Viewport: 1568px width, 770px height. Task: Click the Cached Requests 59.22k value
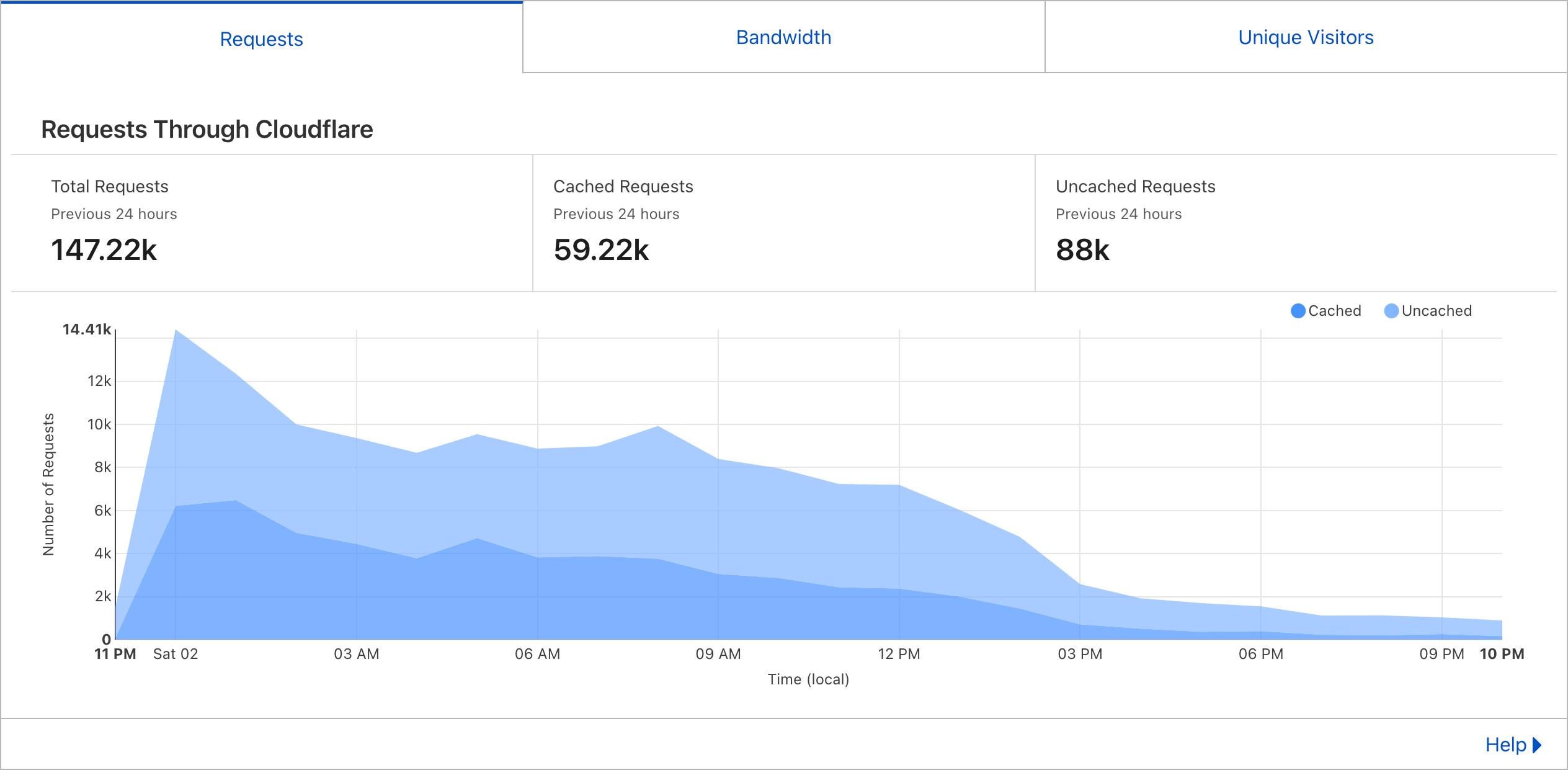tap(601, 250)
